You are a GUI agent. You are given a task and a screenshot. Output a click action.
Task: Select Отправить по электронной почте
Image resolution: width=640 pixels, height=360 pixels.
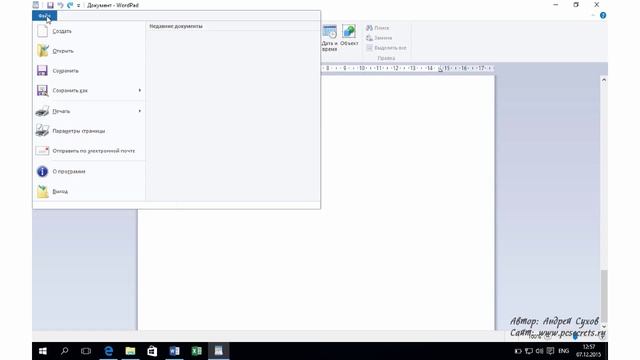89,151
